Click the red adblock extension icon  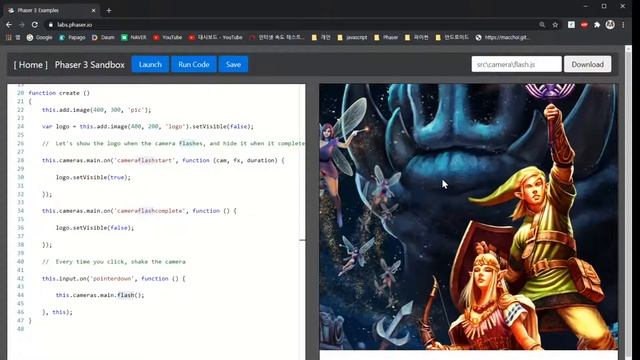(x=584, y=25)
